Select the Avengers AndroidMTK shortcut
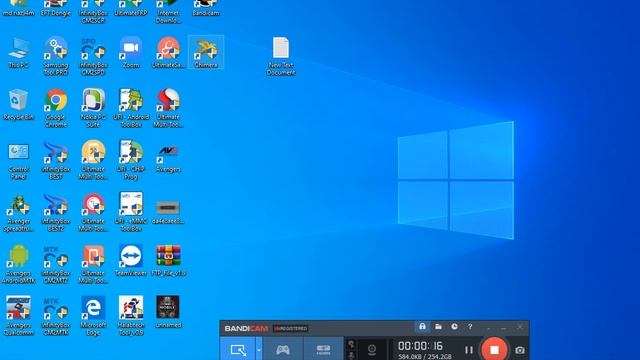 (x=18, y=264)
